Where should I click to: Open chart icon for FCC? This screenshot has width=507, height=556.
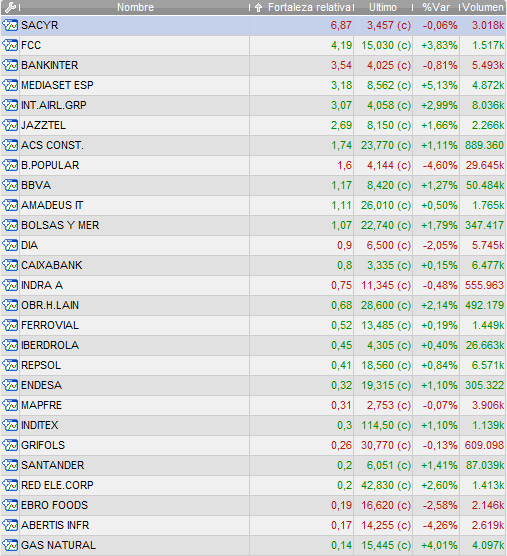pyautogui.click(x=10, y=45)
